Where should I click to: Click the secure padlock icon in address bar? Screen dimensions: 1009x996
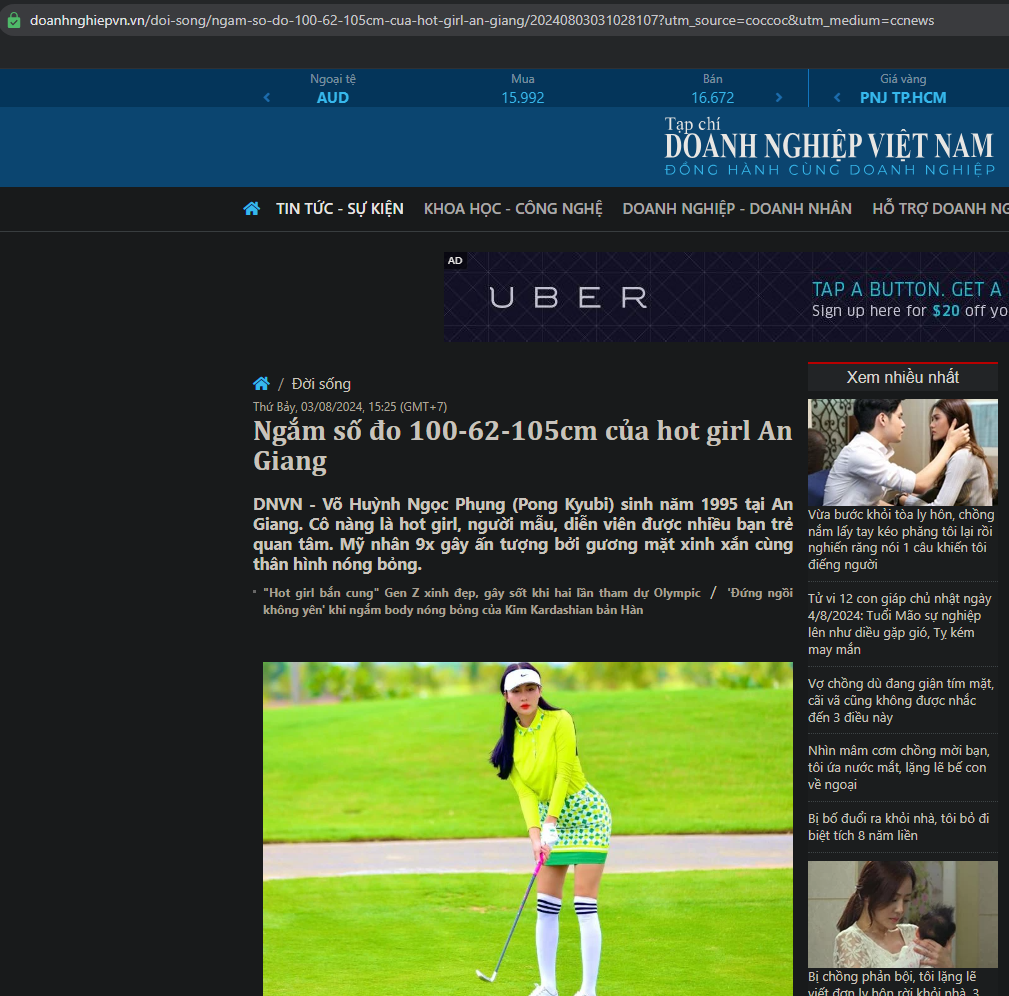click(x=14, y=20)
